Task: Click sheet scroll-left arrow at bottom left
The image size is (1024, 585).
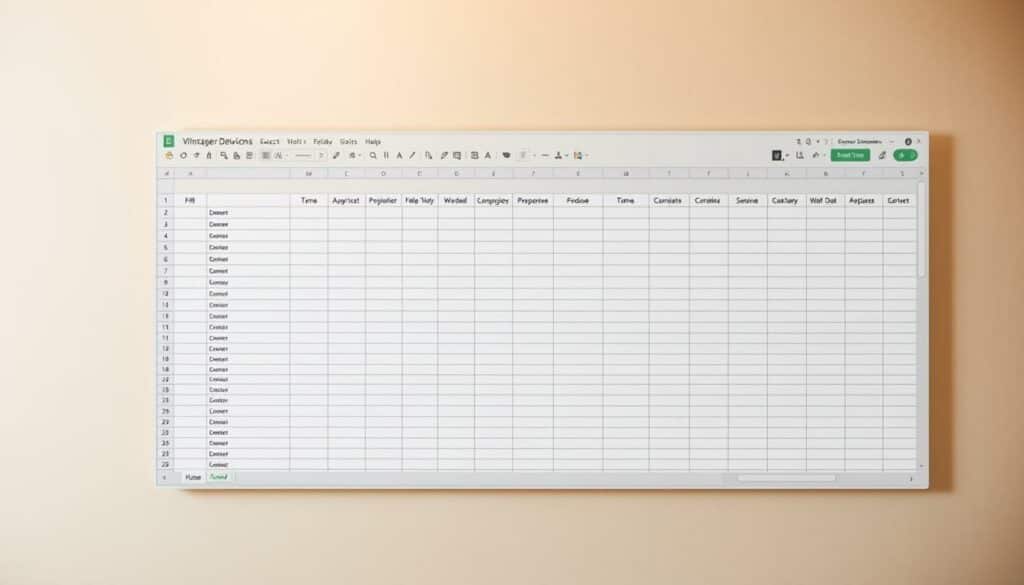Action: click(164, 478)
